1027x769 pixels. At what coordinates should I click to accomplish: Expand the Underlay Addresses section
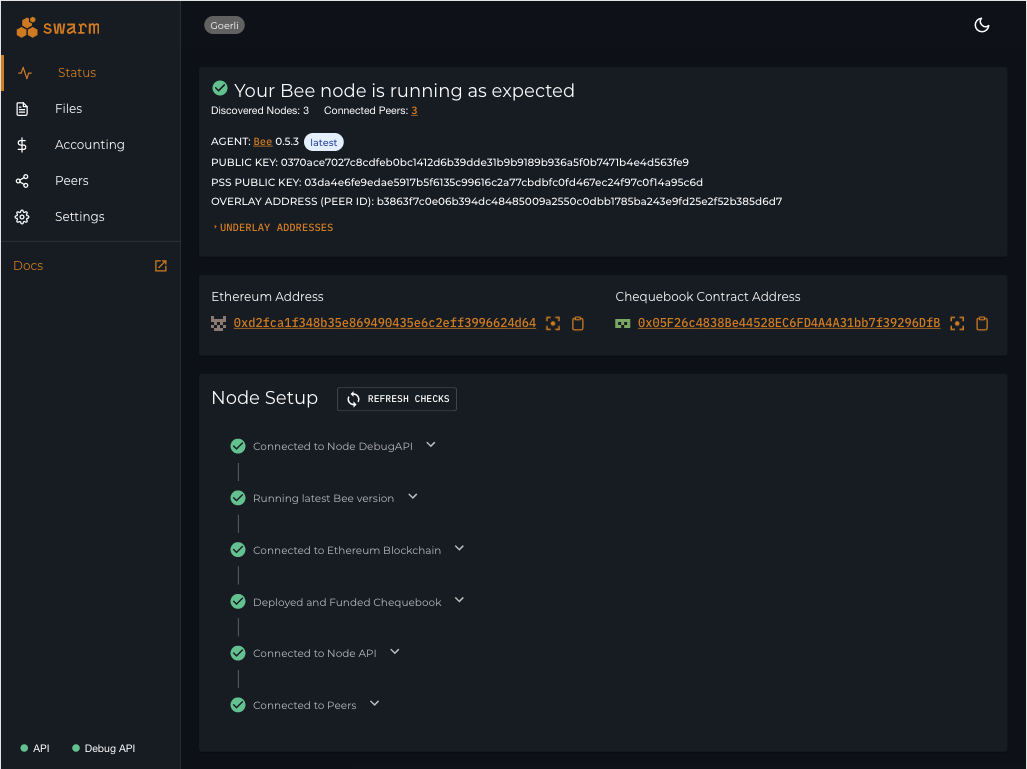(275, 228)
